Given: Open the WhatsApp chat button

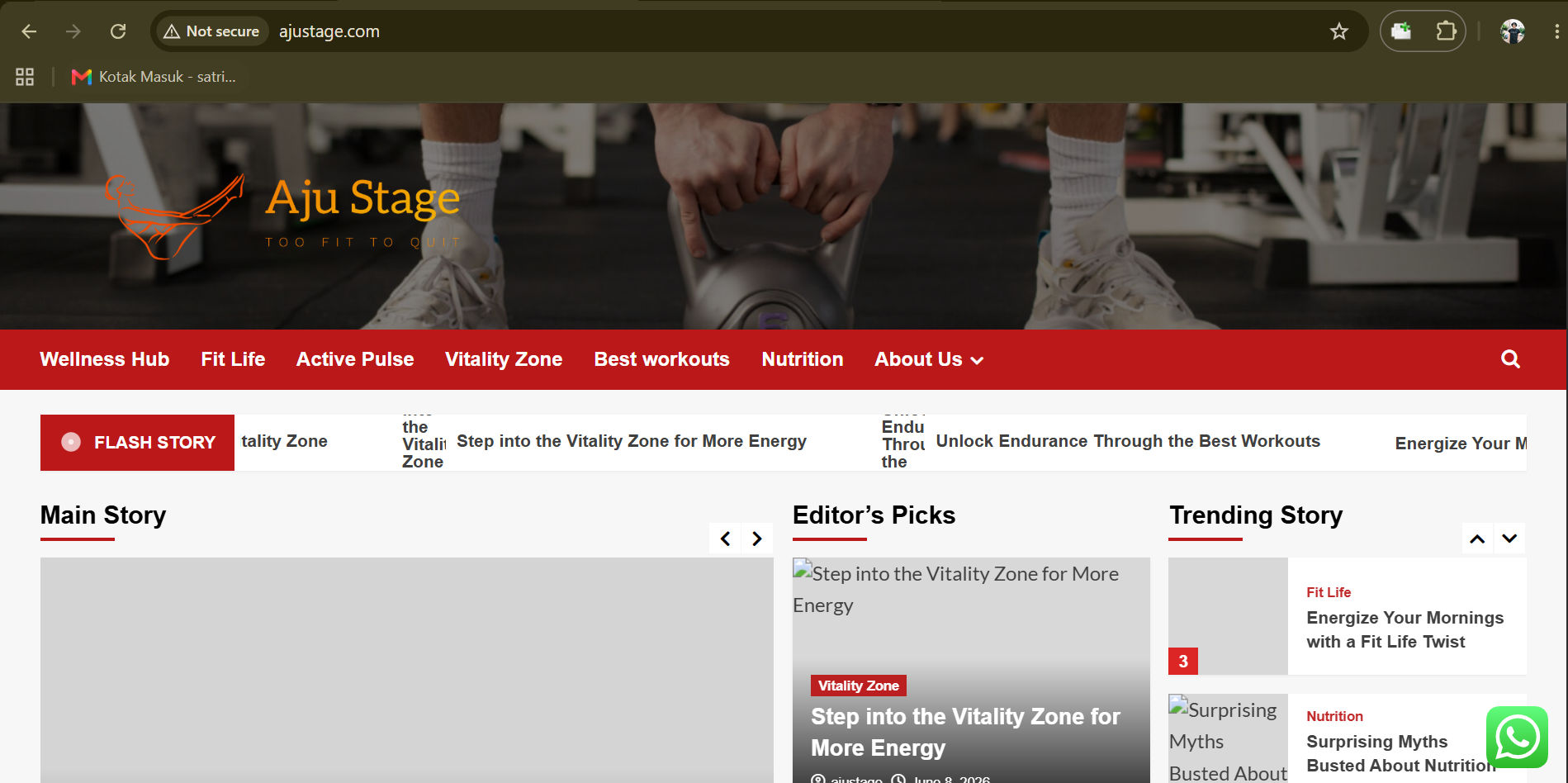Looking at the screenshot, I should [x=1517, y=737].
